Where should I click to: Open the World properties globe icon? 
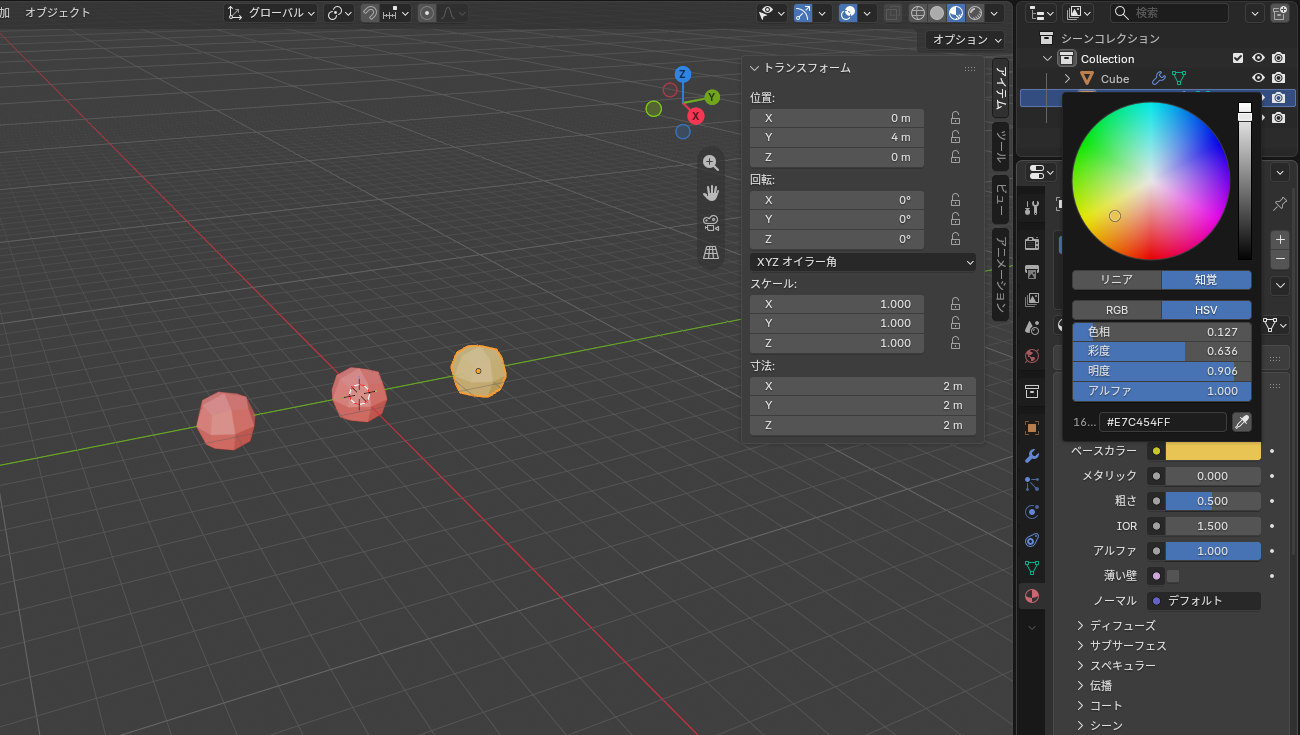(1032, 356)
